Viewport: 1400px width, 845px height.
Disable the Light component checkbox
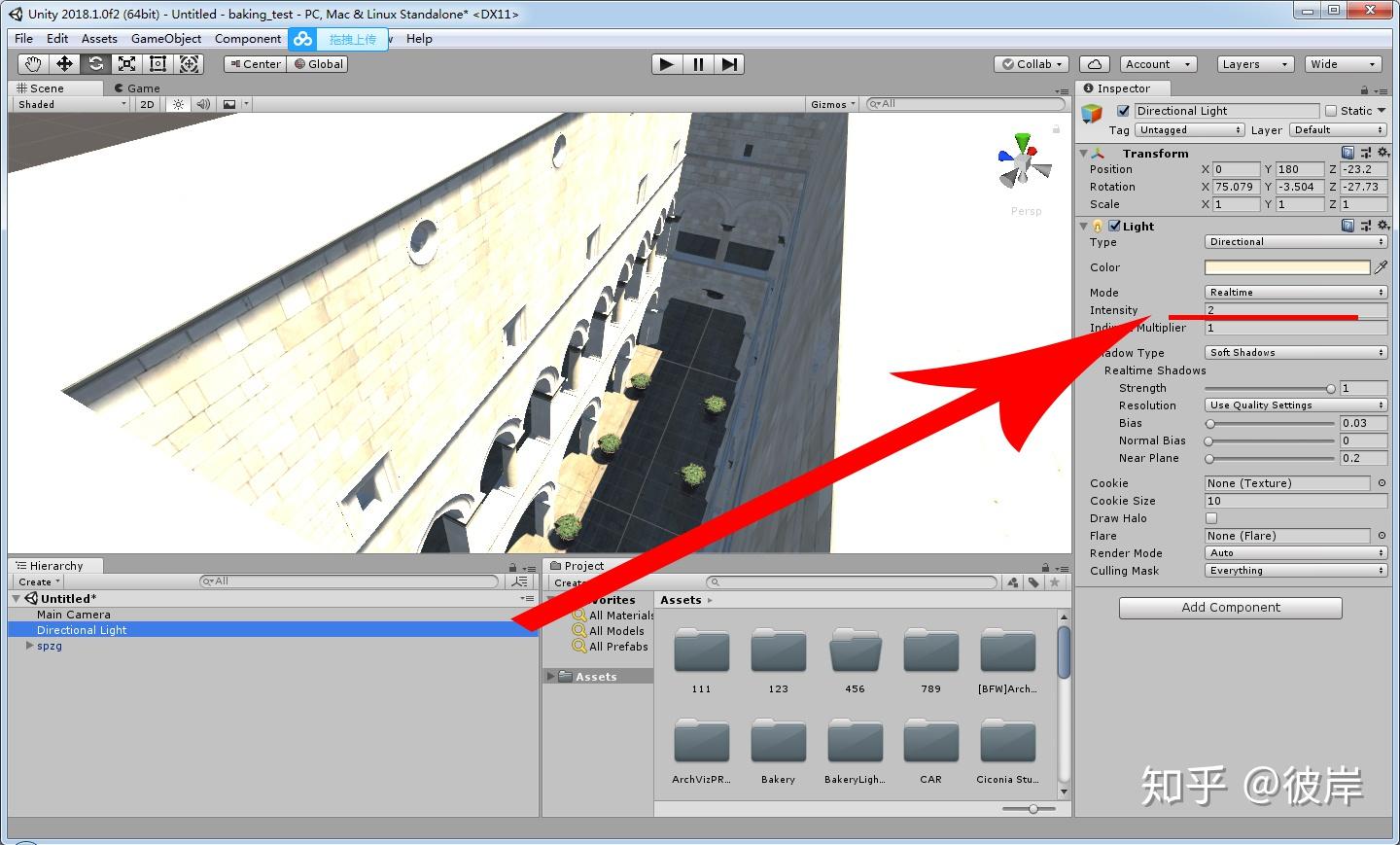click(x=1114, y=226)
